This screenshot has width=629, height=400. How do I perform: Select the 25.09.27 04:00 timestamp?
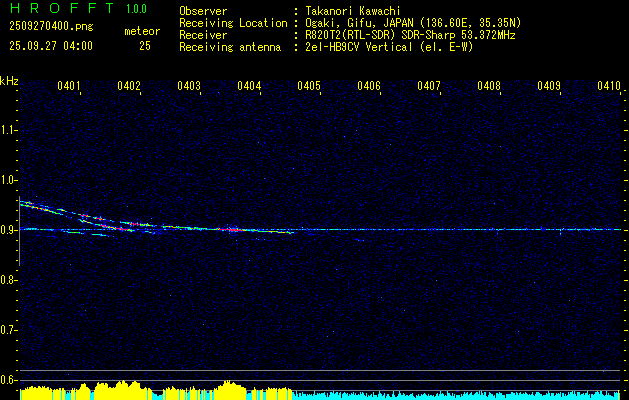click(x=50, y=46)
